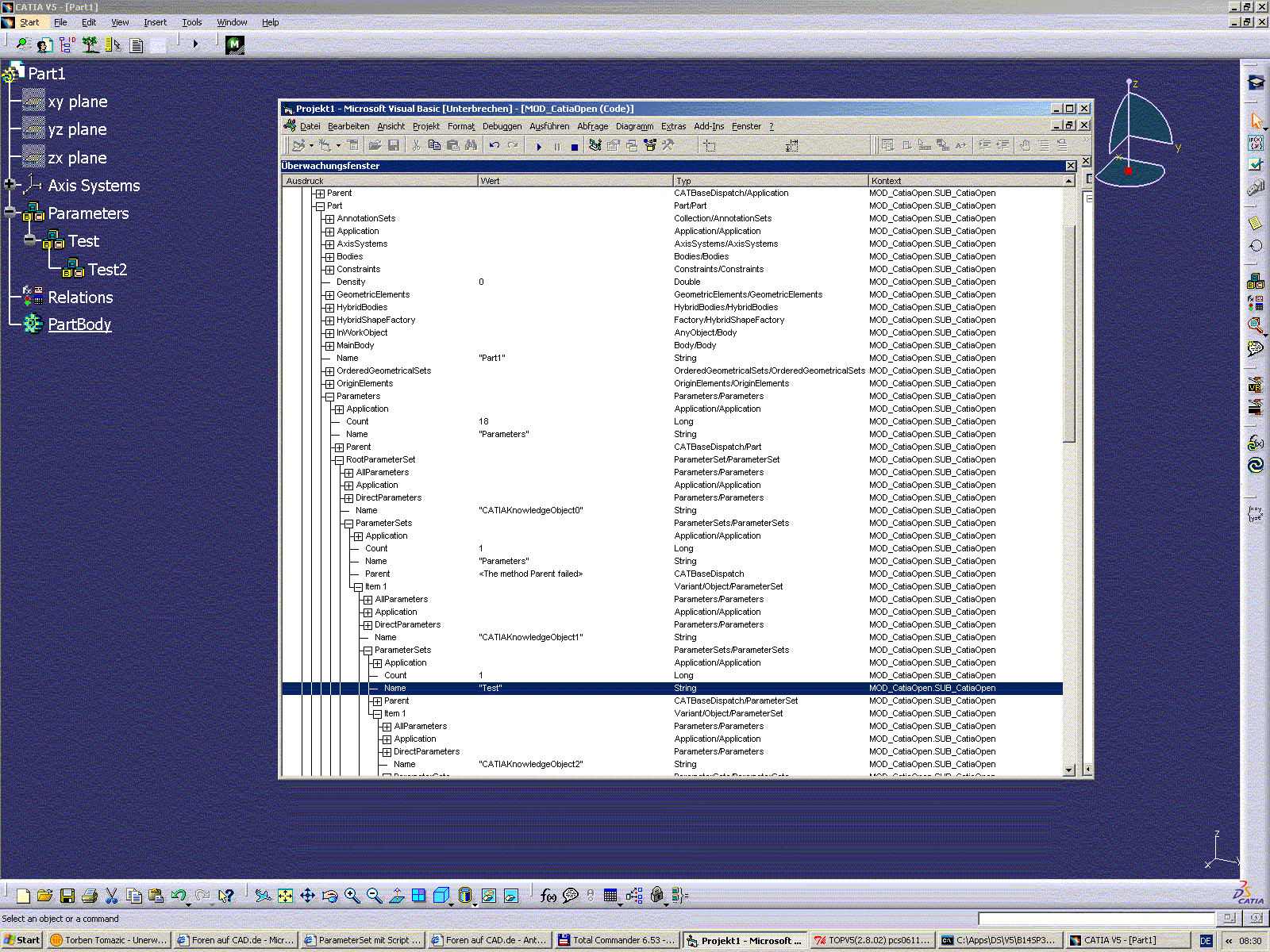The image size is (1270, 952).
Task: Open the CATIA Tools menu
Action: tap(192, 22)
